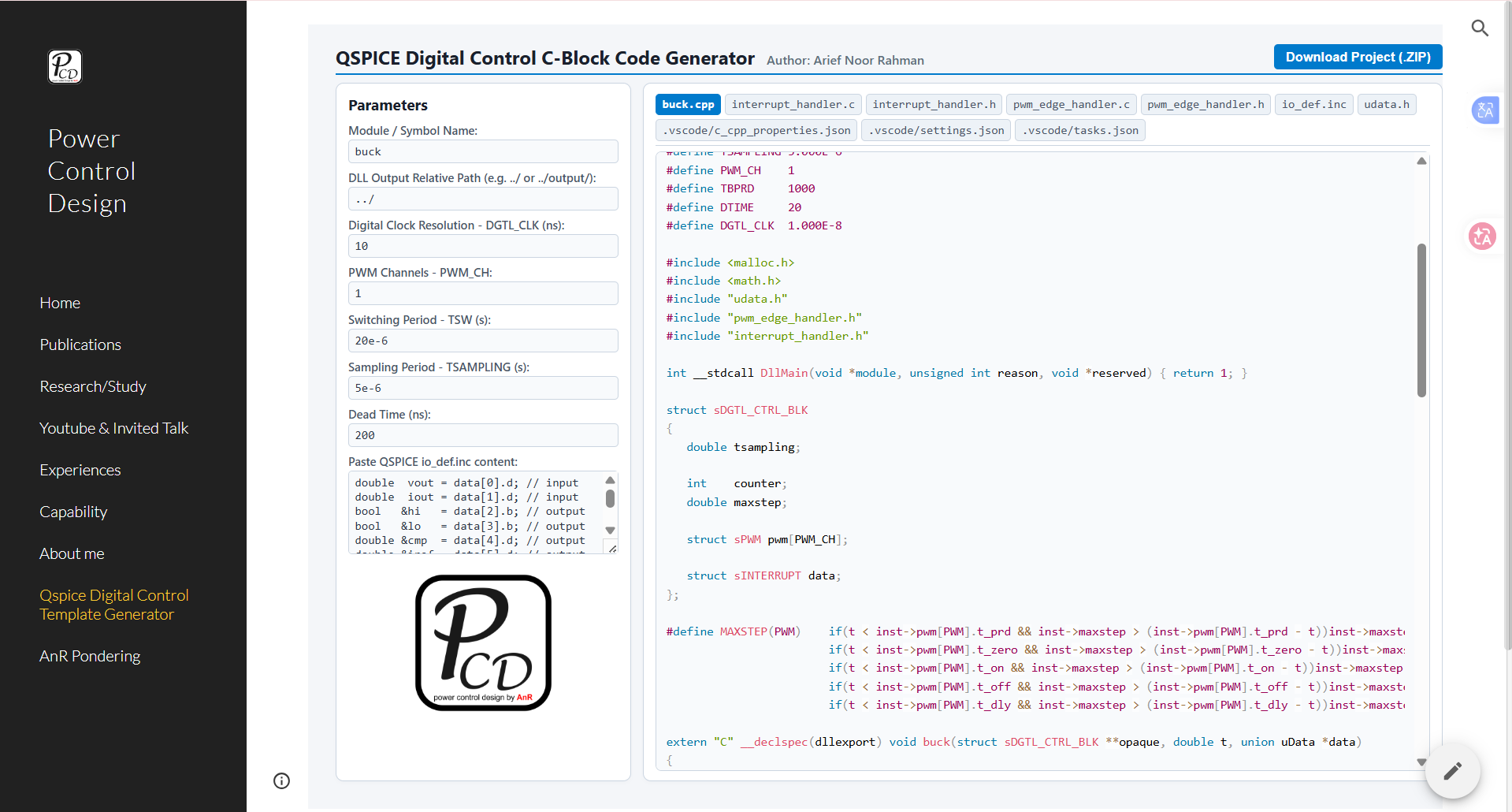
Task: Click the 'double maxstep;' code line
Action: pos(737,502)
